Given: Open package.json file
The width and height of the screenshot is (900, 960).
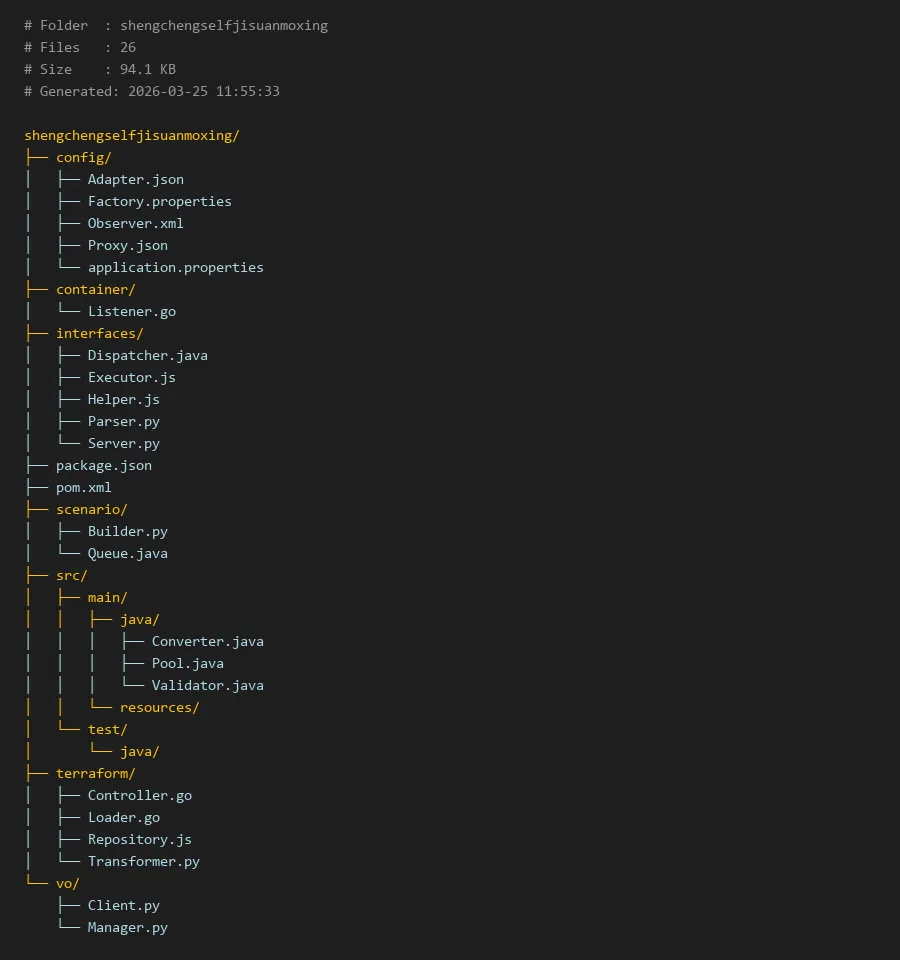Looking at the screenshot, I should point(104,466).
